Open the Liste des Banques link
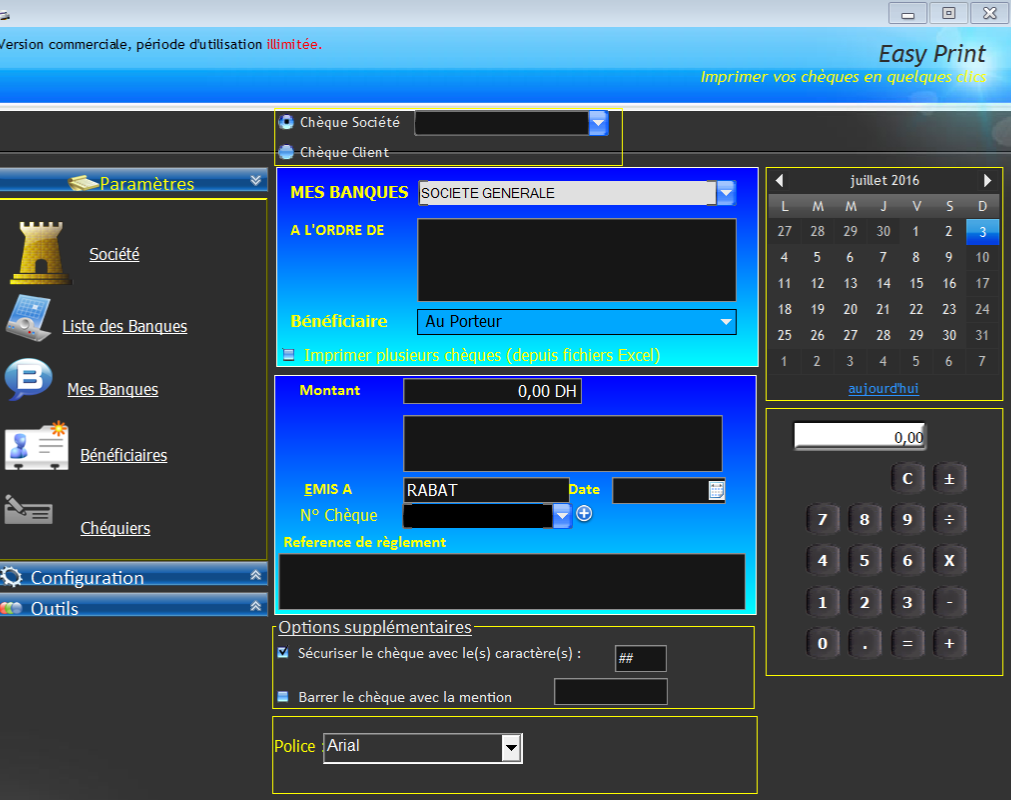 coord(124,326)
